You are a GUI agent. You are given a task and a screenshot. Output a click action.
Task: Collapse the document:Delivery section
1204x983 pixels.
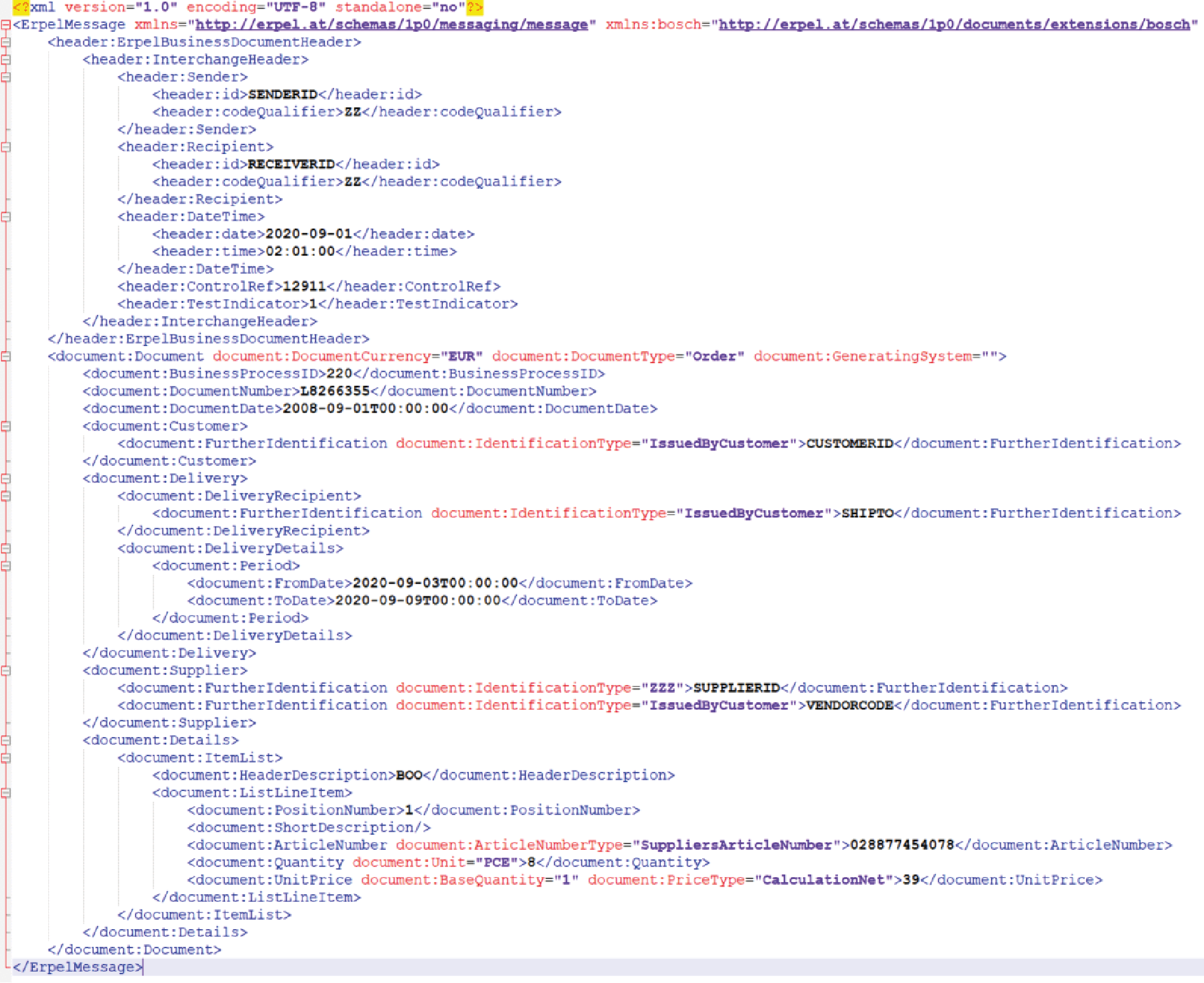pyautogui.click(x=6, y=479)
